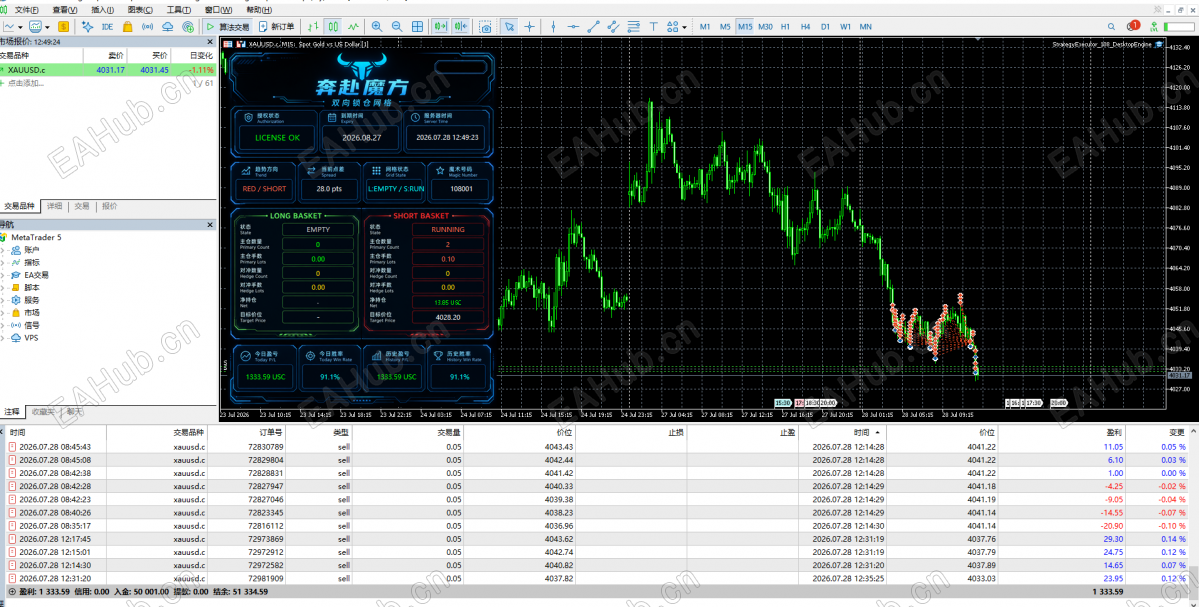This screenshot has height=607, width=1199.
Task: Click the zoom in magnifier icon
Action: click(x=377, y=27)
